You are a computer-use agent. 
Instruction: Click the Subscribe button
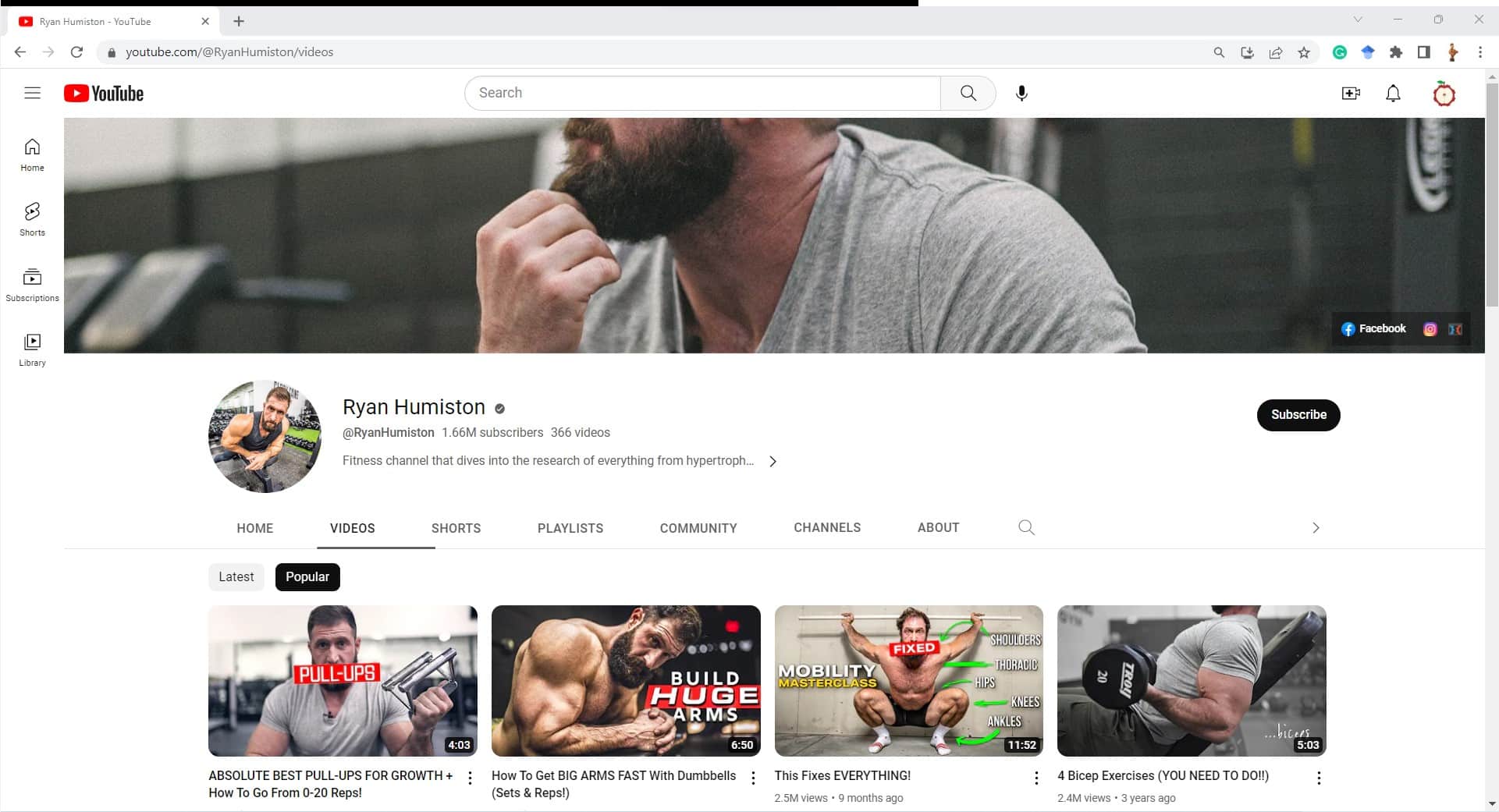coord(1298,415)
